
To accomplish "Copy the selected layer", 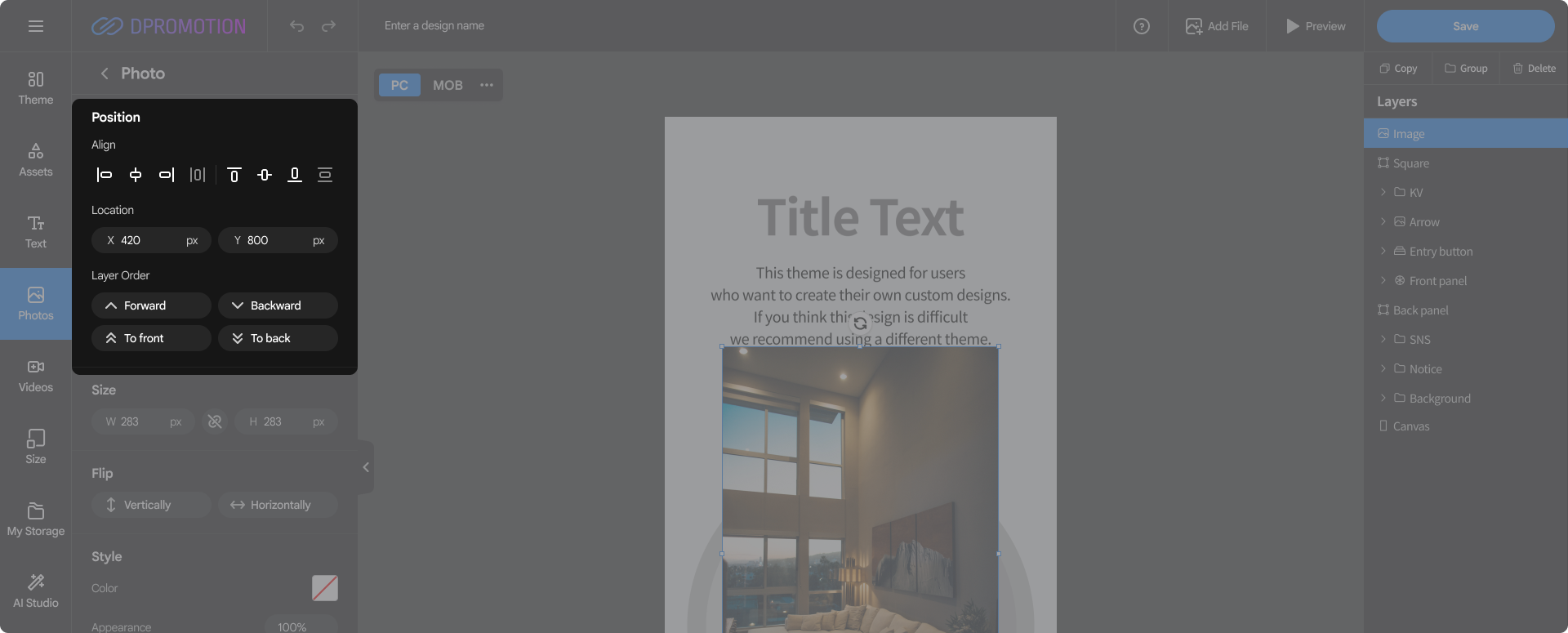I will [x=1398, y=69].
